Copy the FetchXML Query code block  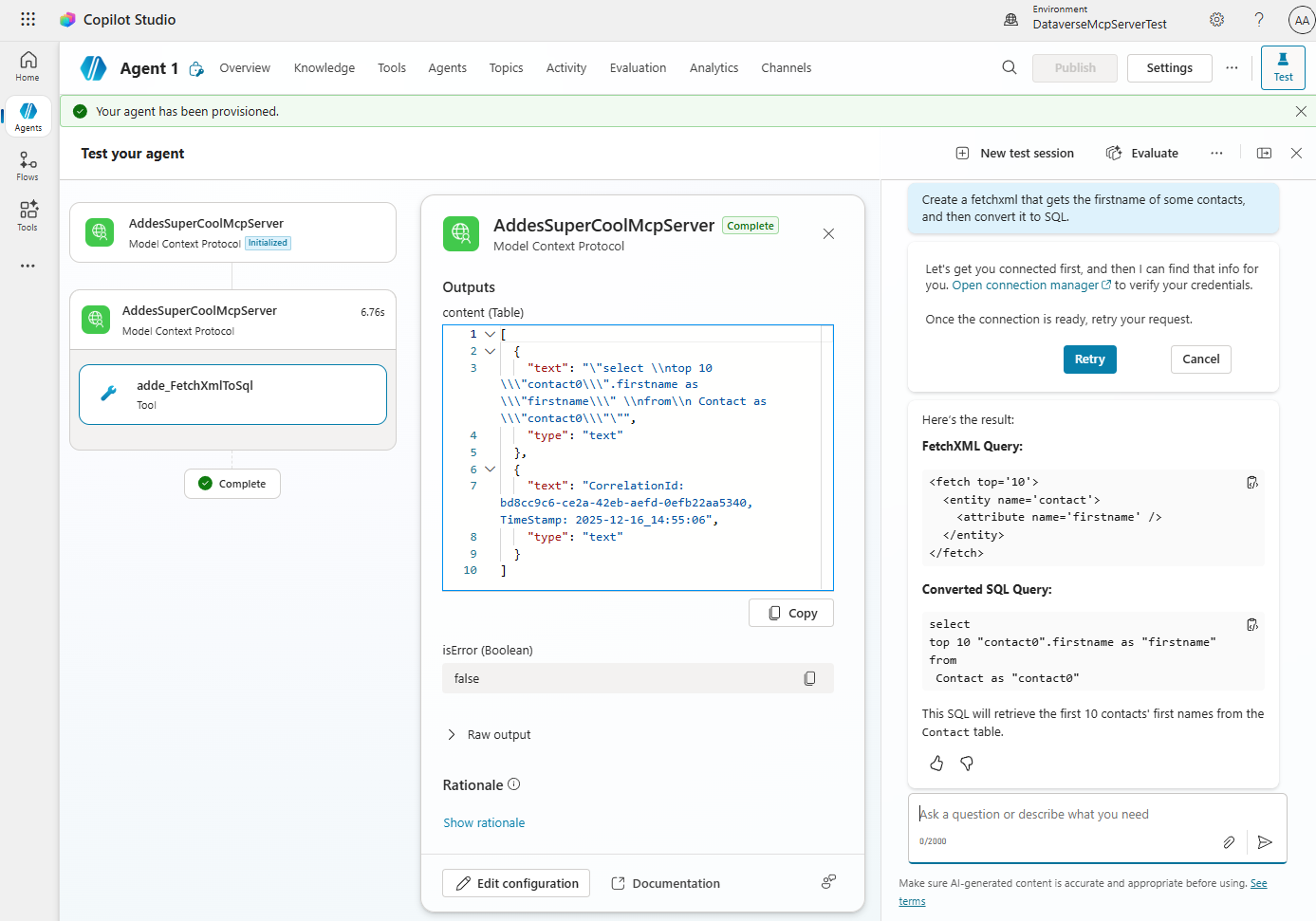tap(1251, 483)
